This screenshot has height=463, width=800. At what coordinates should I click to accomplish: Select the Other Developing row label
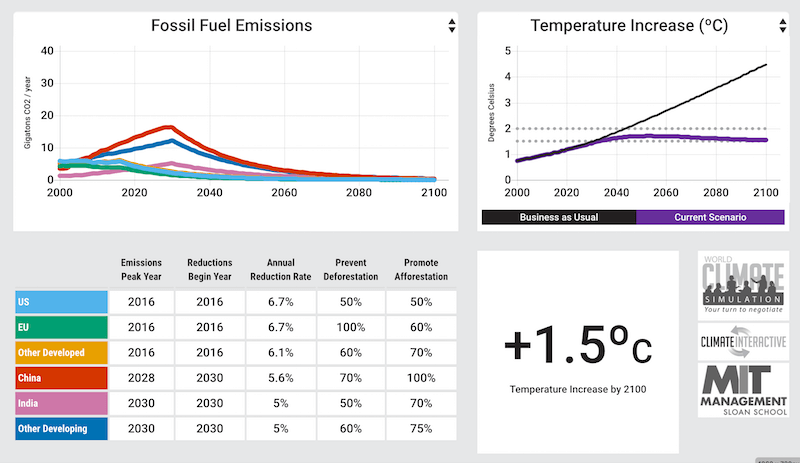(61, 429)
